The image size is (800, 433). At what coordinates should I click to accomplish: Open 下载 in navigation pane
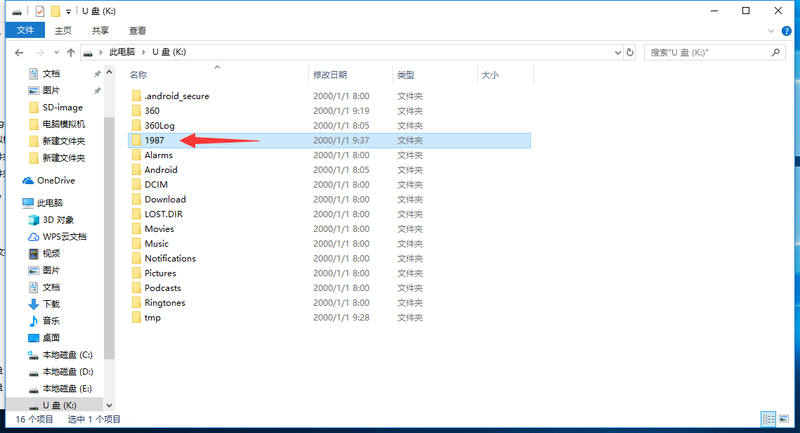tap(51, 304)
